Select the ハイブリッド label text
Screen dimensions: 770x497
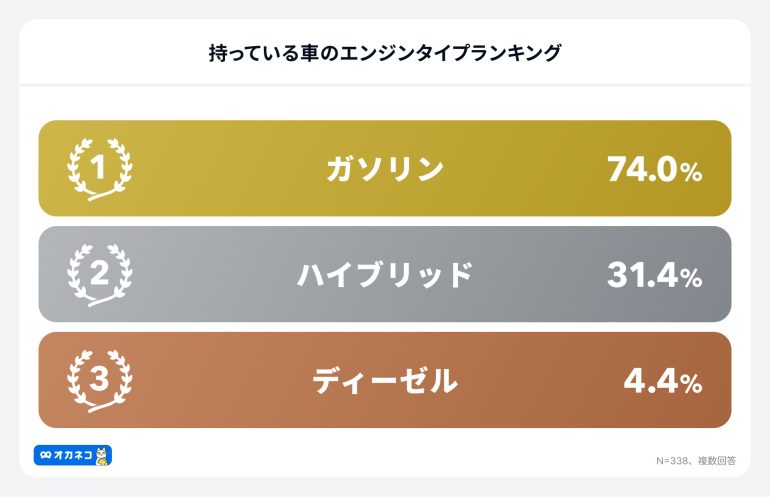click(385, 275)
